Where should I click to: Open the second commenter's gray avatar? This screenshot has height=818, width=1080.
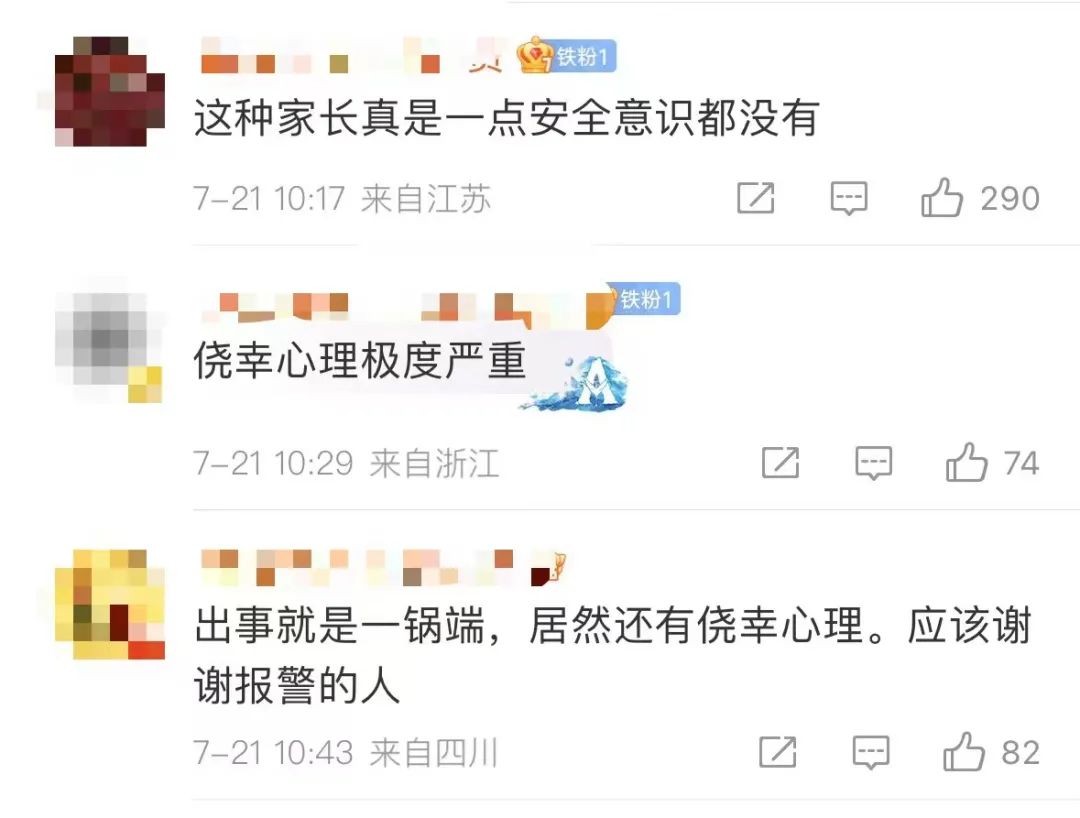110,347
